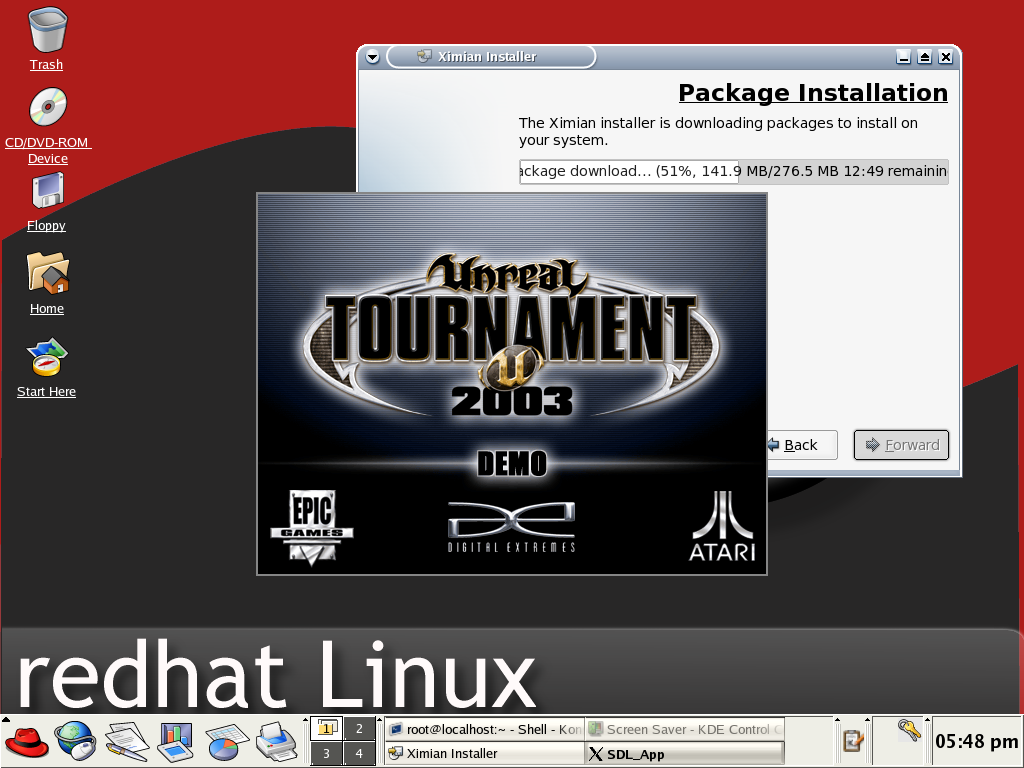Open the Trash desktop icon
This screenshot has width=1024, height=768.
tap(47, 30)
